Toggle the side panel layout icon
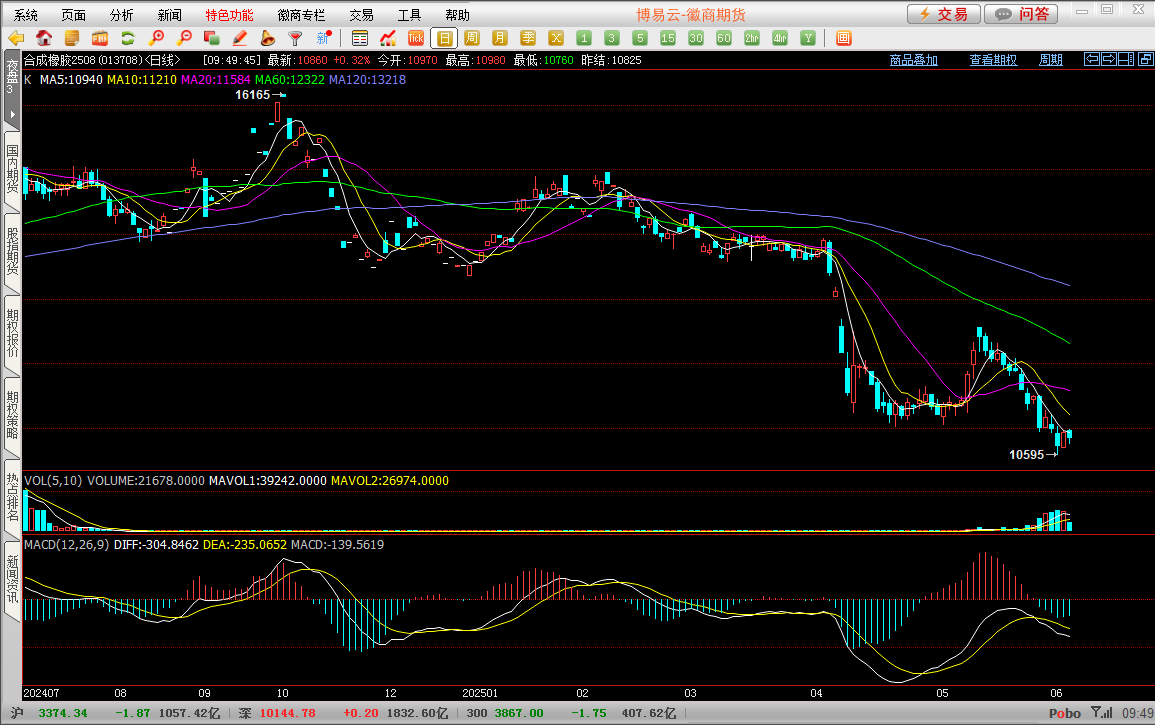The image size is (1155, 725). pyautogui.click(x=1126, y=60)
